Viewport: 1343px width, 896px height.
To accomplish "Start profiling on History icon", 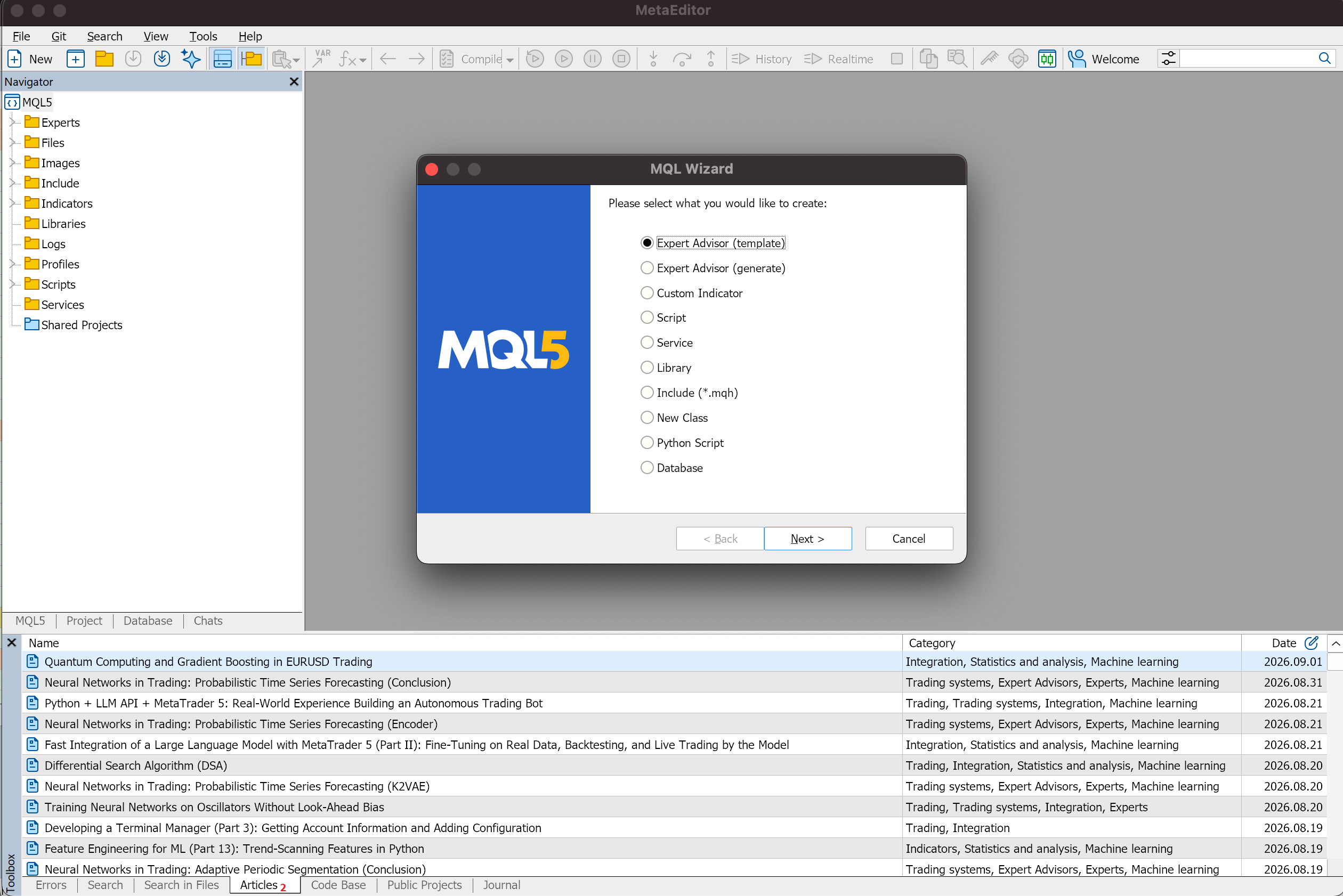I will pos(741,59).
